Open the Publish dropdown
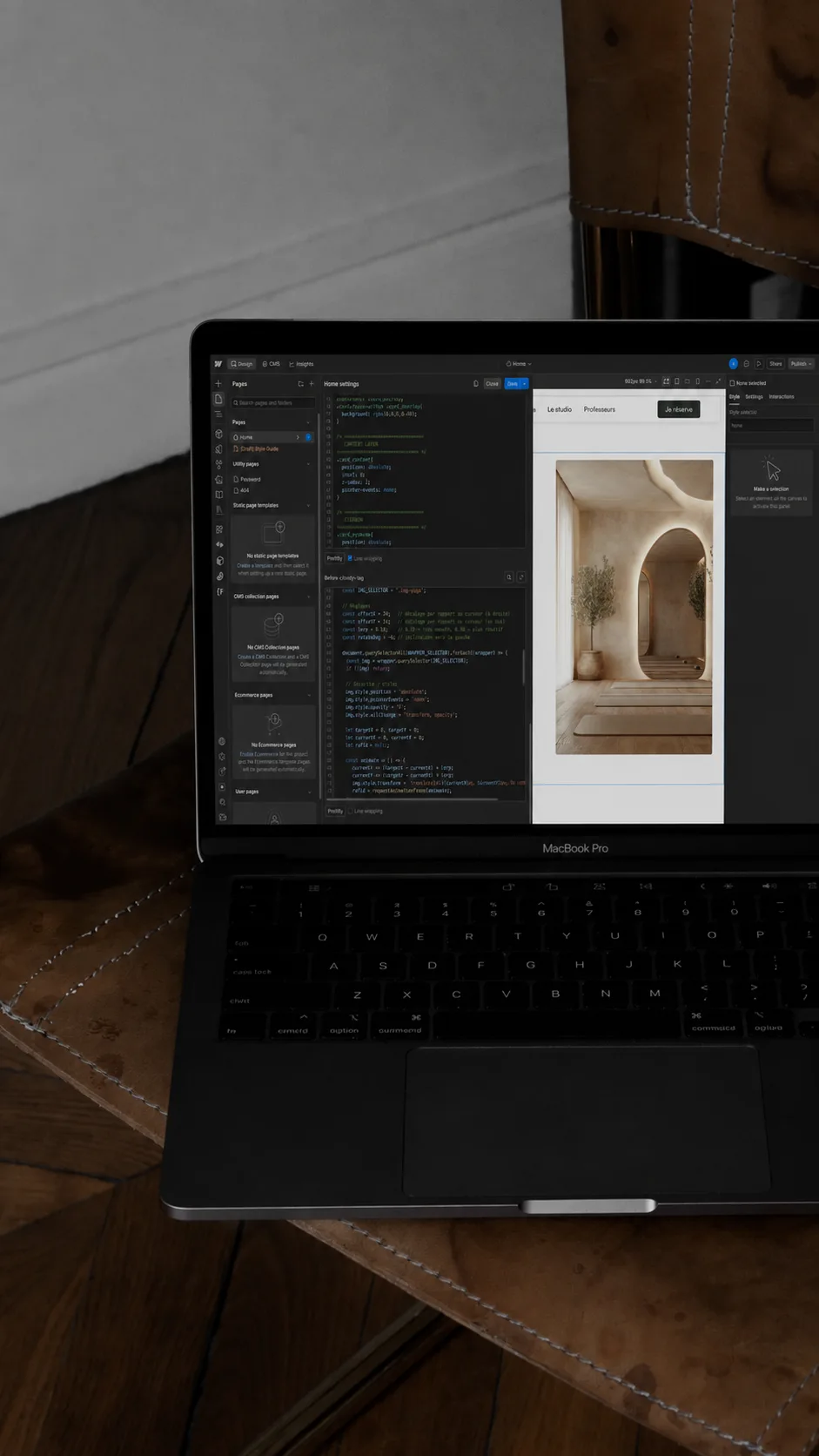 (800, 364)
